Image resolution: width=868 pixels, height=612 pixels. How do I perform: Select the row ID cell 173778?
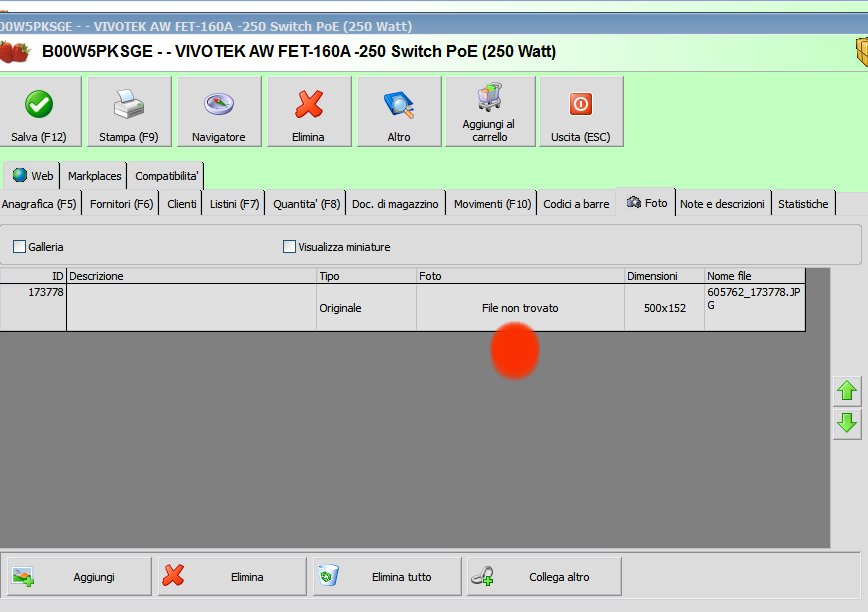pyautogui.click(x=33, y=308)
